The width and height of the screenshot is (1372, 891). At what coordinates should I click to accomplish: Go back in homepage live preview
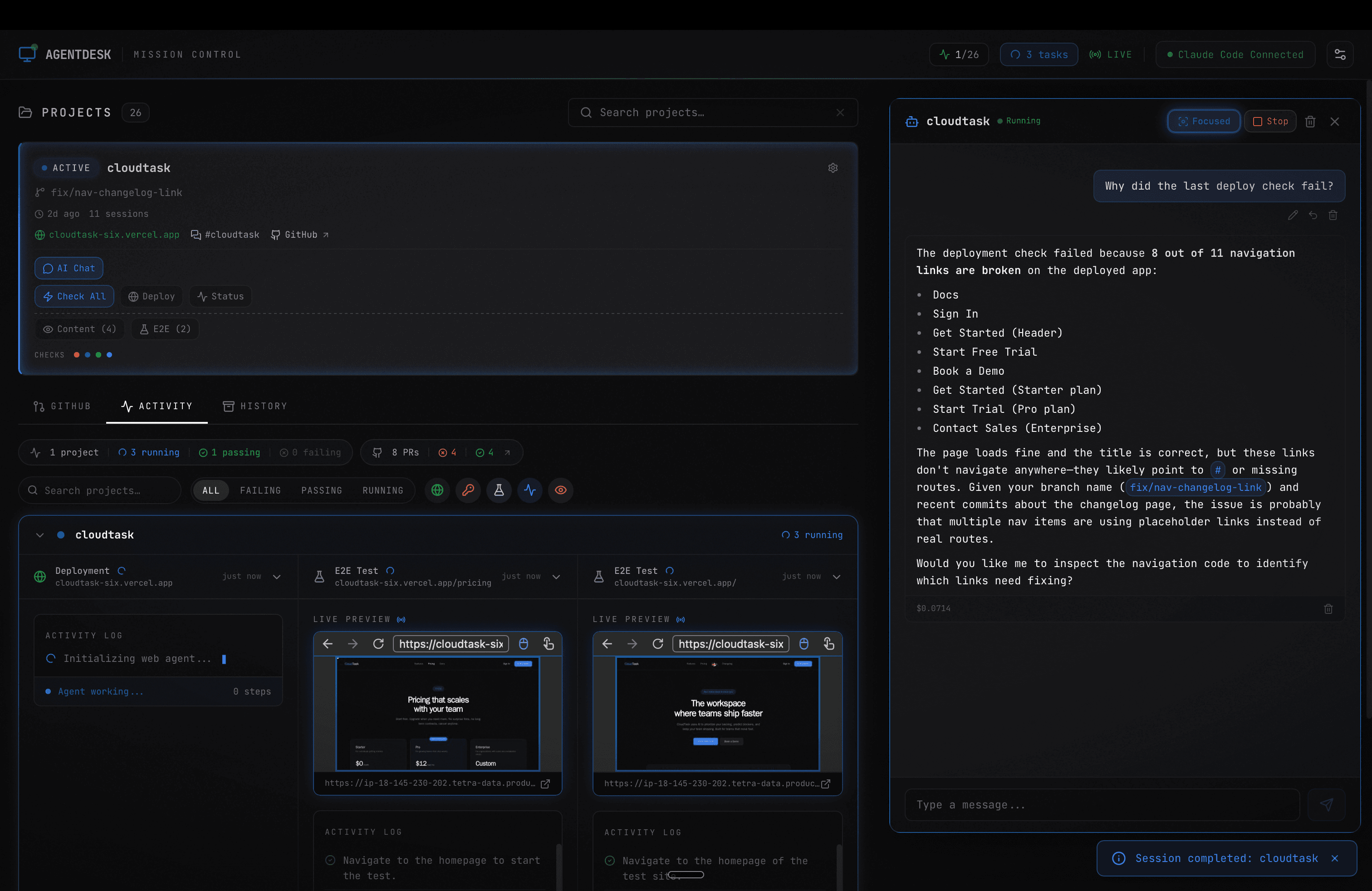(x=607, y=644)
